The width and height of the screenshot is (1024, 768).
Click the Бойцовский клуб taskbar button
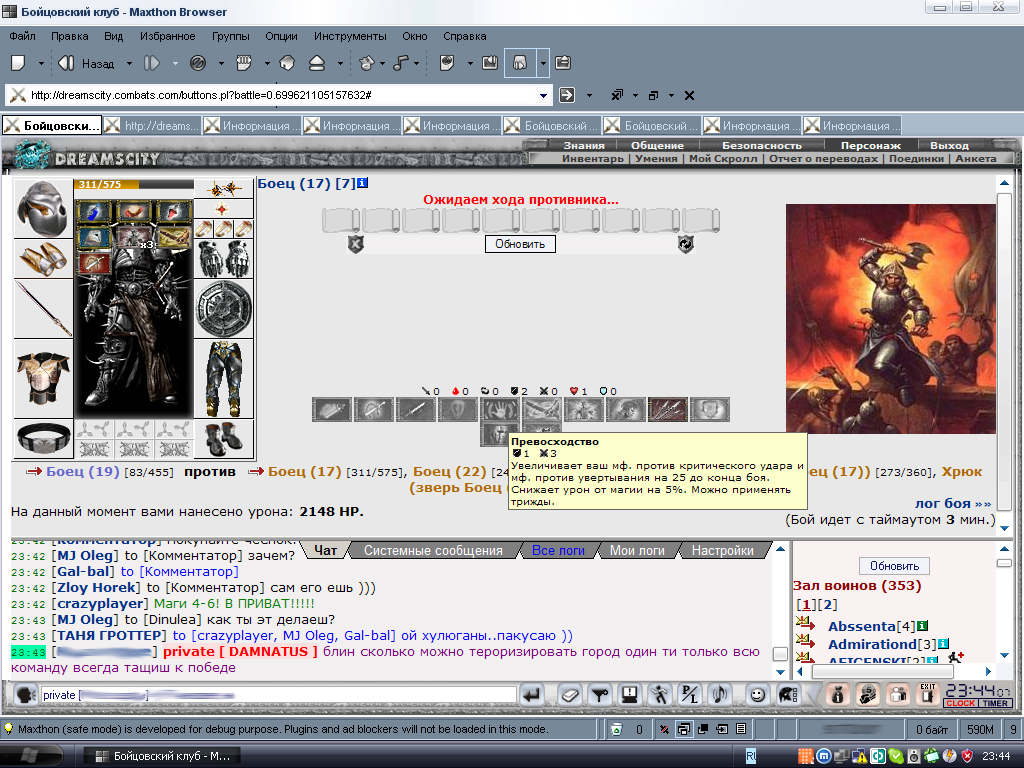click(163, 756)
